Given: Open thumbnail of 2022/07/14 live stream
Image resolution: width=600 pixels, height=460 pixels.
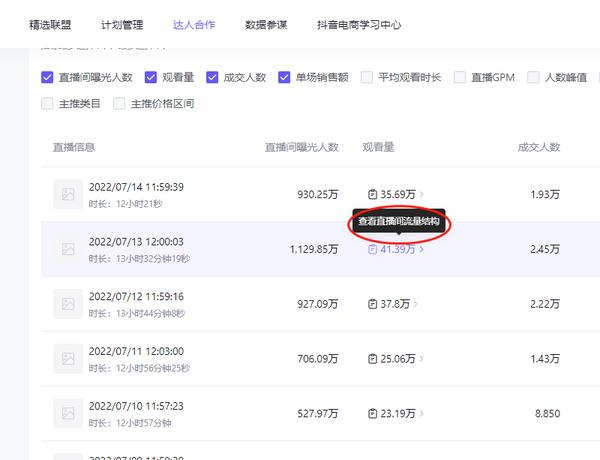Looking at the screenshot, I should tap(68, 194).
